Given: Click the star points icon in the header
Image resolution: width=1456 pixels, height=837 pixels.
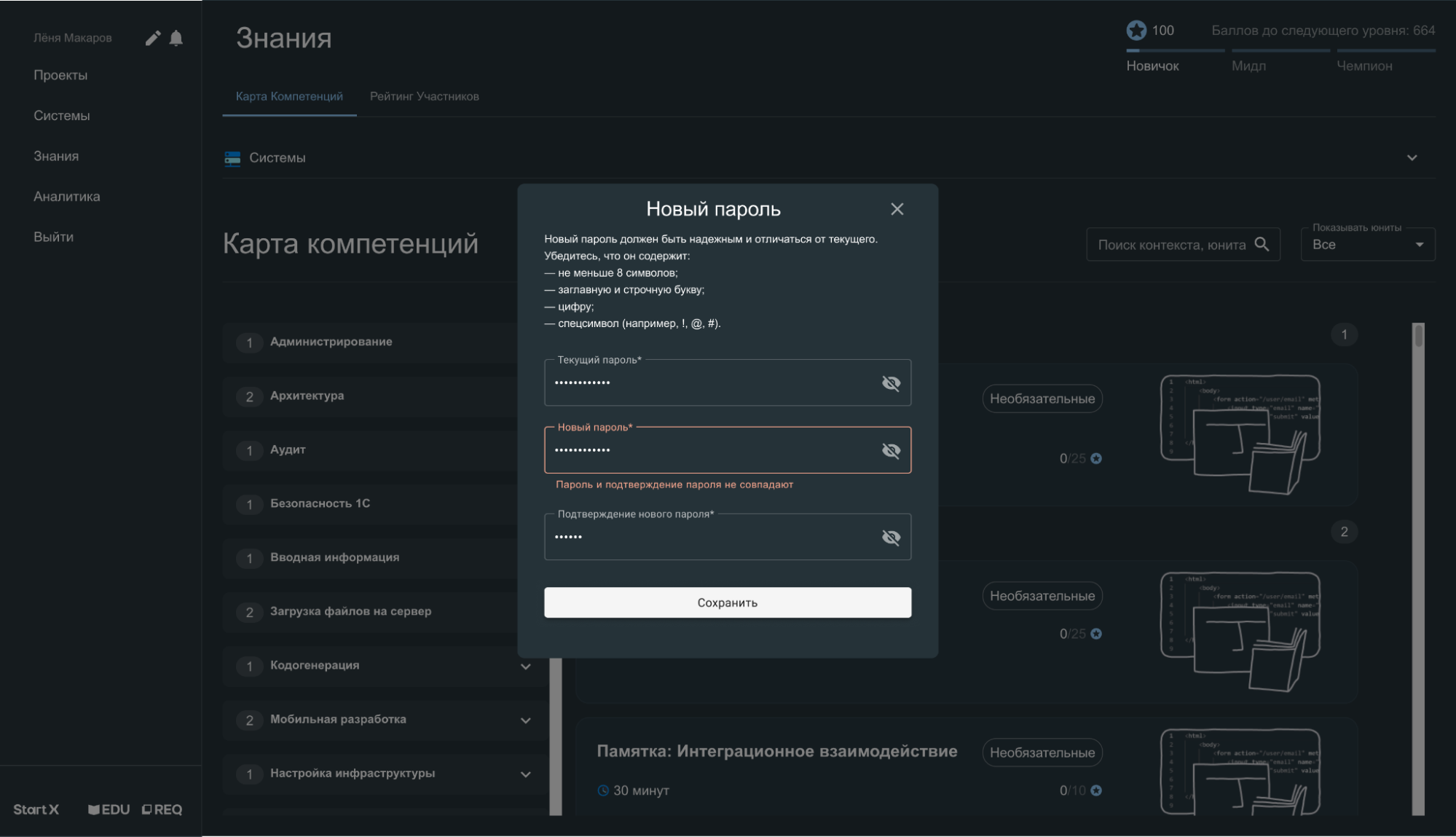Looking at the screenshot, I should click(1136, 31).
